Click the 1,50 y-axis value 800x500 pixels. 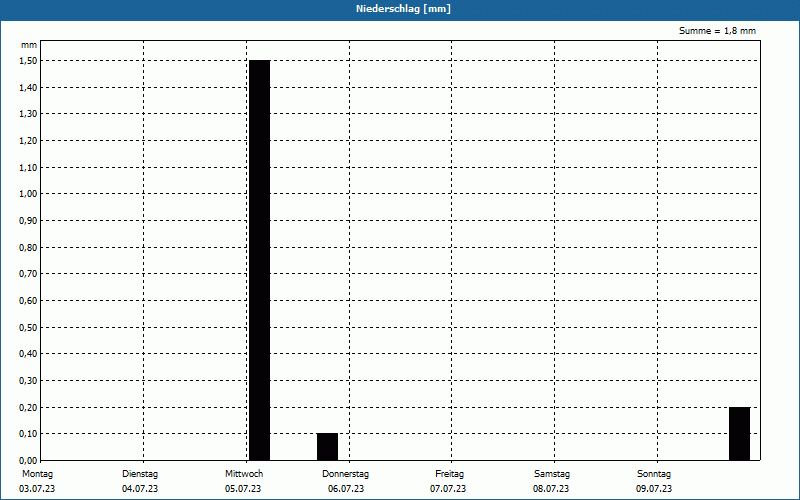point(28,61)
